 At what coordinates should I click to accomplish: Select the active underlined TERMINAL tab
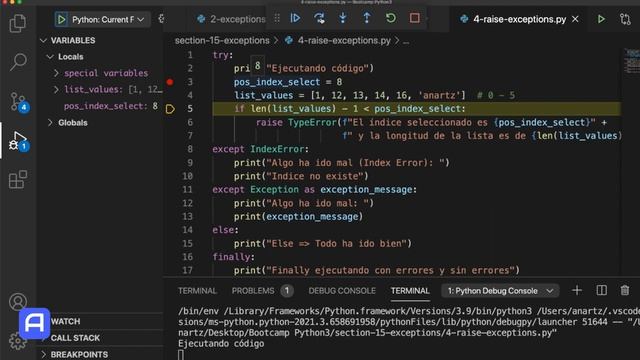click(410, 291)
